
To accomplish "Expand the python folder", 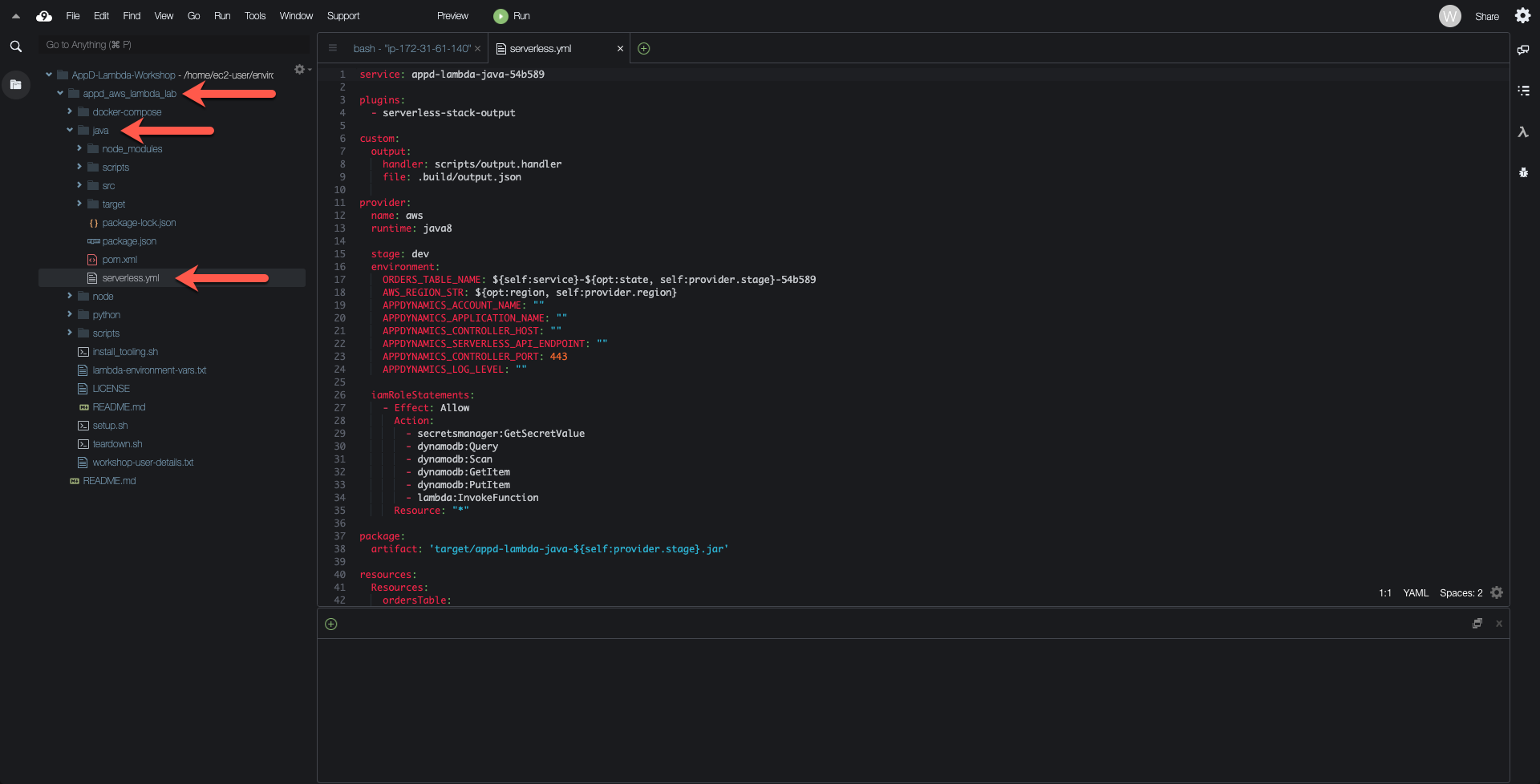I will [x=70, y=315].
